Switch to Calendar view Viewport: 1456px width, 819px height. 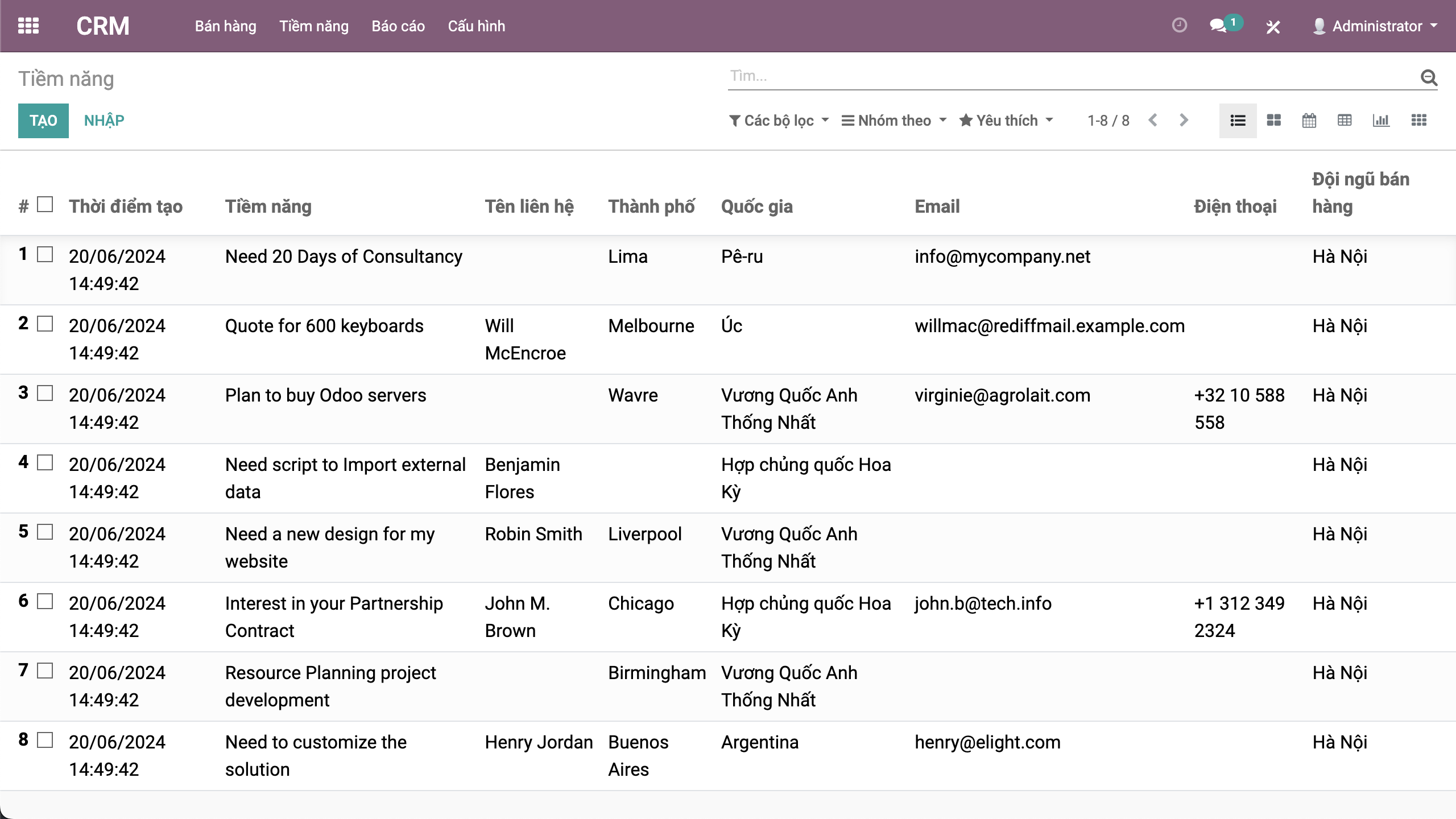click(x=1309, y=121)
